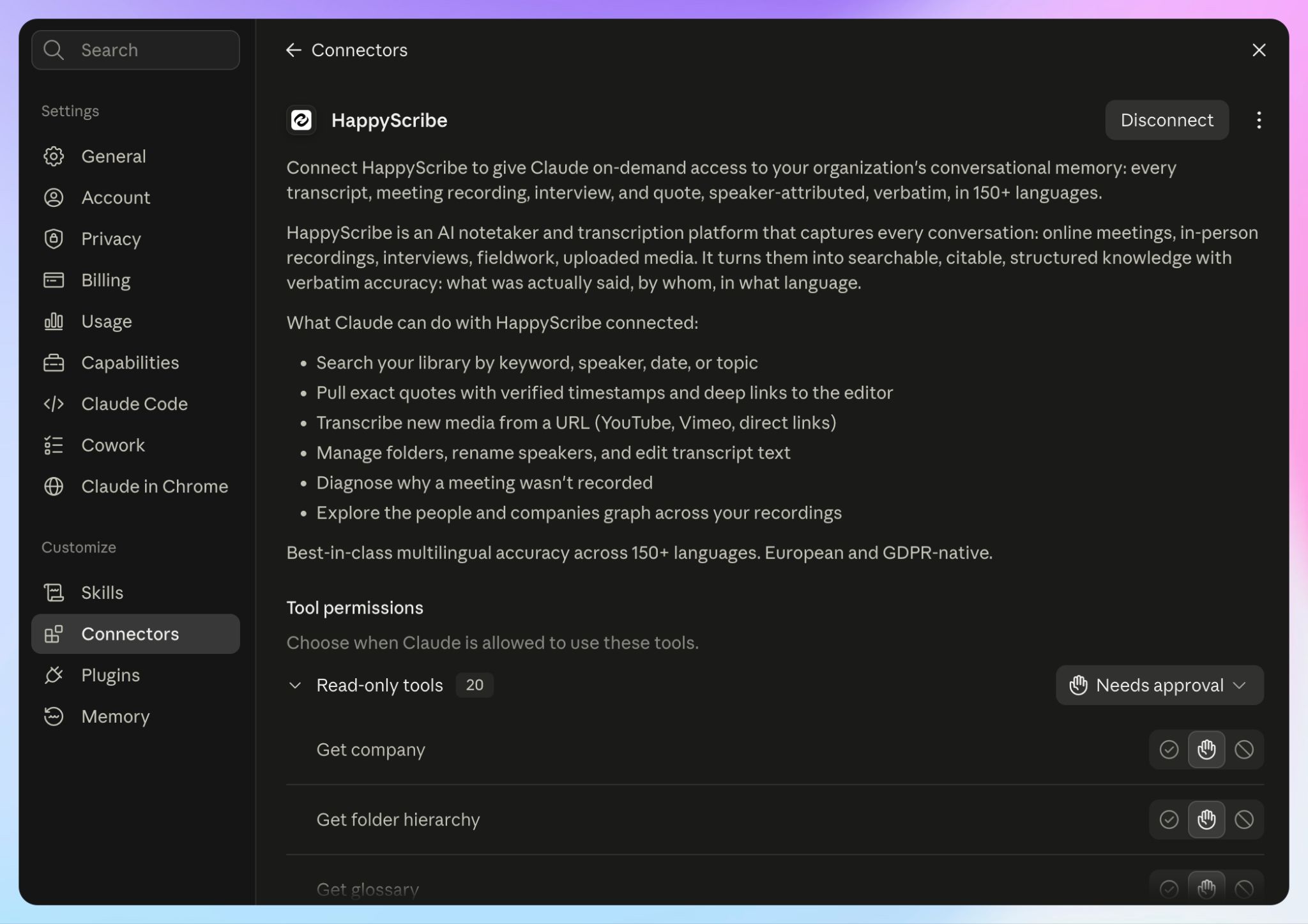The width and height of the screenshot is (1308, 924).
Task: Block the Get company tool
Action: (1244, 749)
